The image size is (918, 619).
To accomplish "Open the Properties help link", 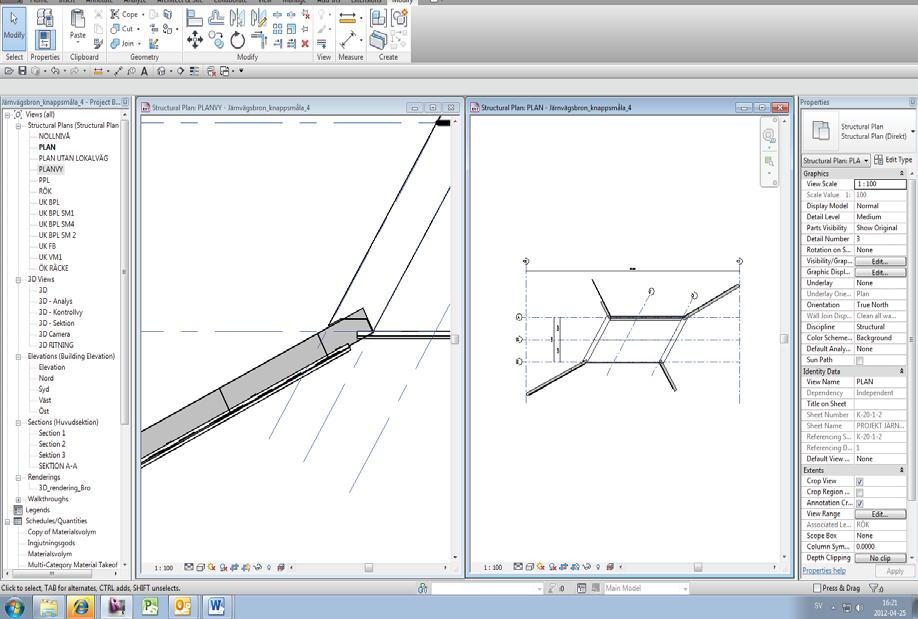I will (824, 570).
